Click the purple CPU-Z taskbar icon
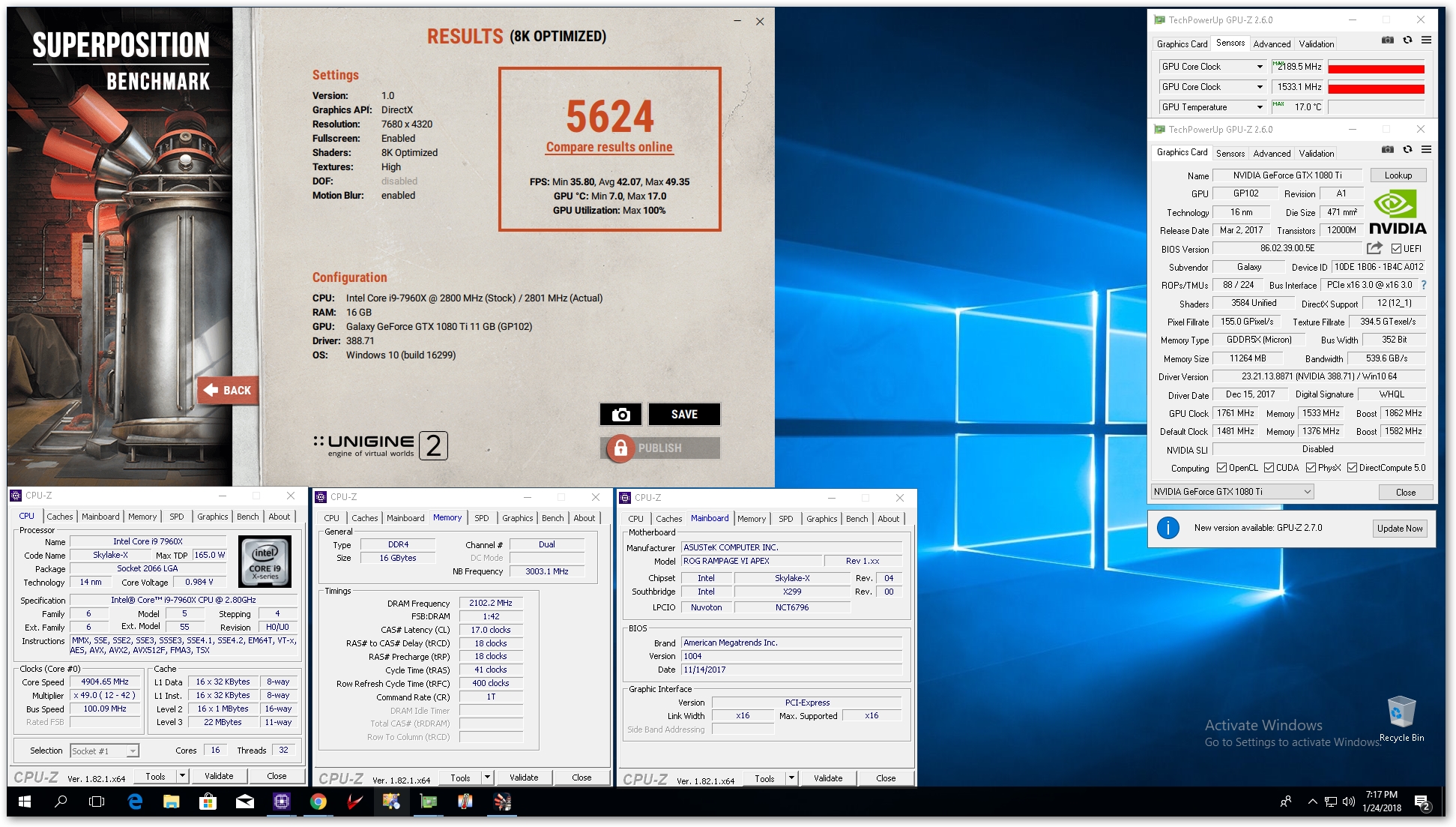Viewport: 1456px width, 827px height. 282,802
